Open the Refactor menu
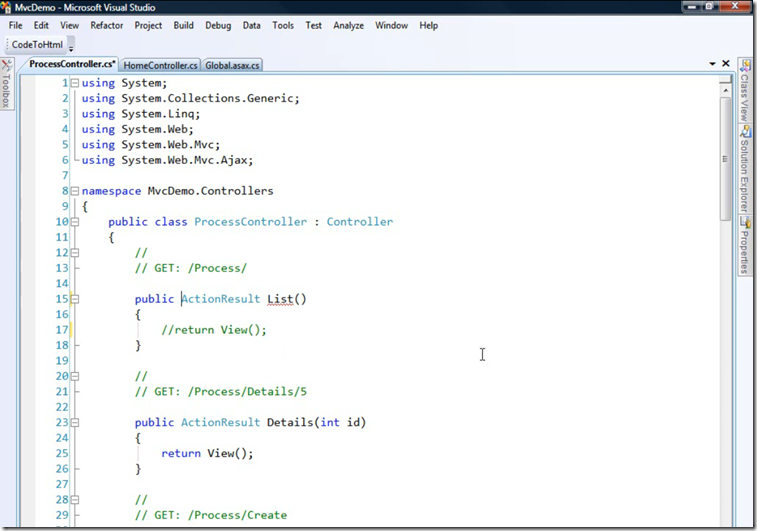Image resolution: width=757 pixels, height=531 pixels. tap(107, 26)
